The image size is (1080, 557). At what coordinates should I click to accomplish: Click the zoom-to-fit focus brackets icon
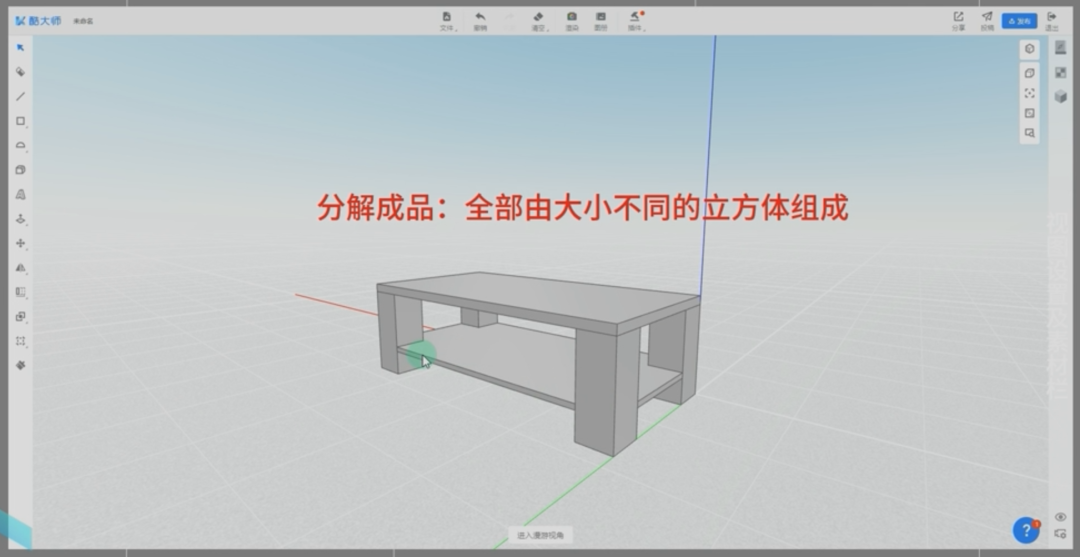click(1030, 93)
